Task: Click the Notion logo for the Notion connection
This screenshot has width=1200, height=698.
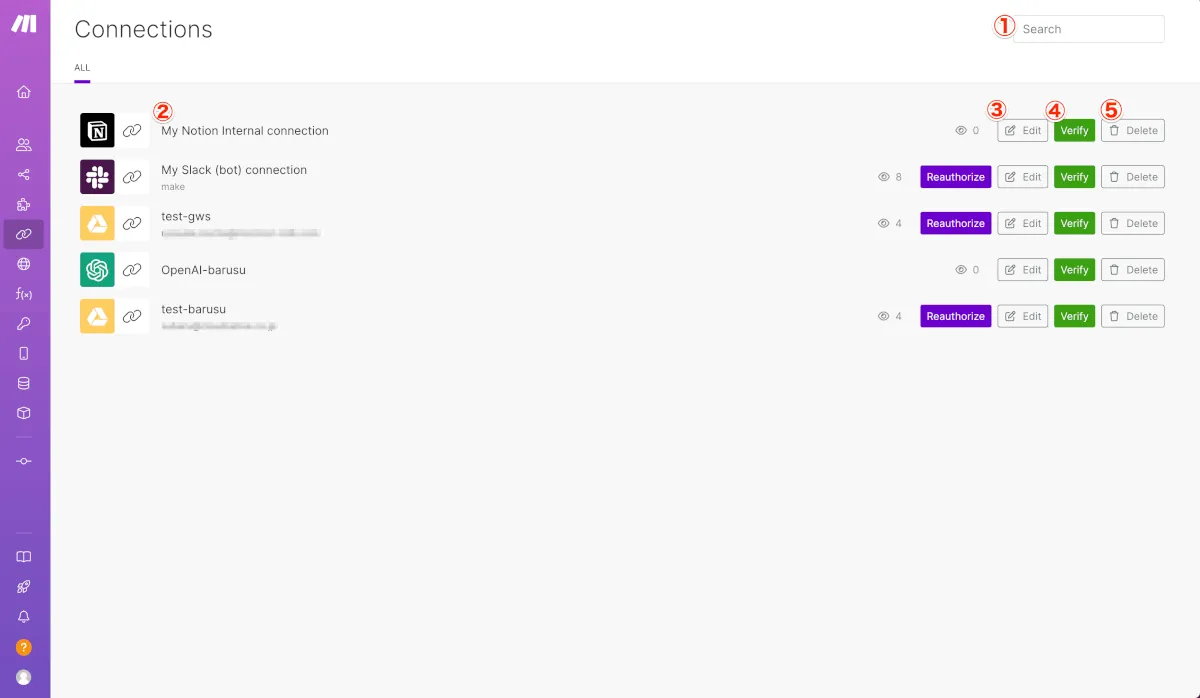Action: 97,130
